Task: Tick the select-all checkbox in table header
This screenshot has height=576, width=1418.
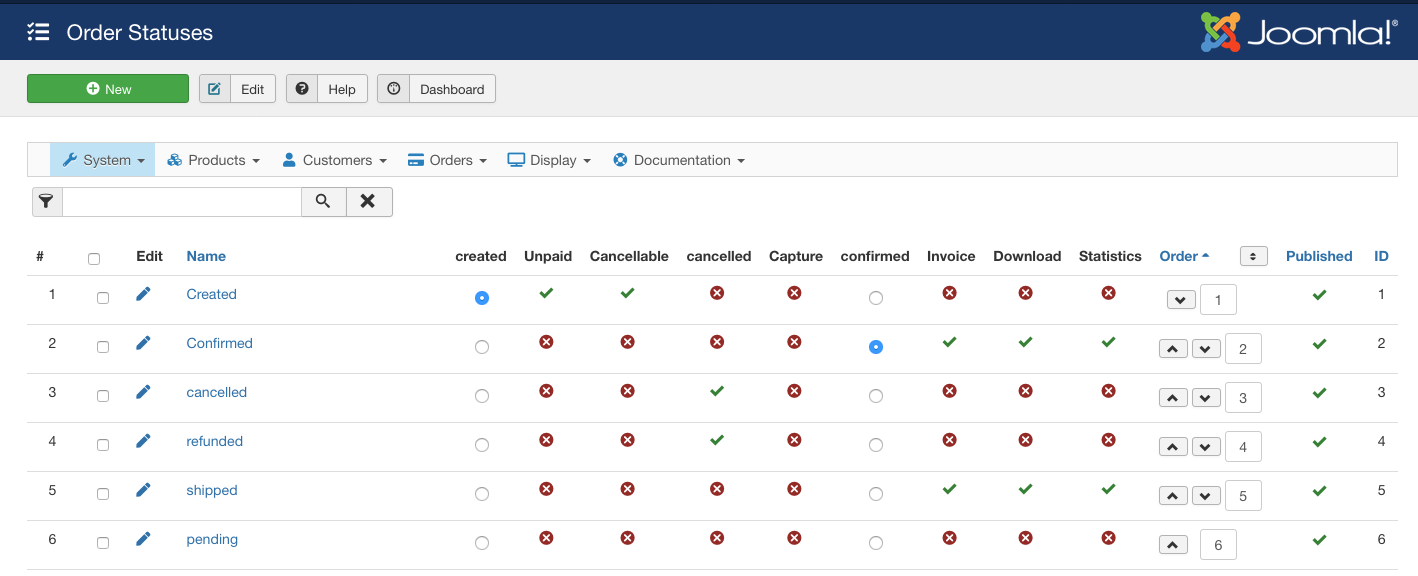Action: click(94, 259)
